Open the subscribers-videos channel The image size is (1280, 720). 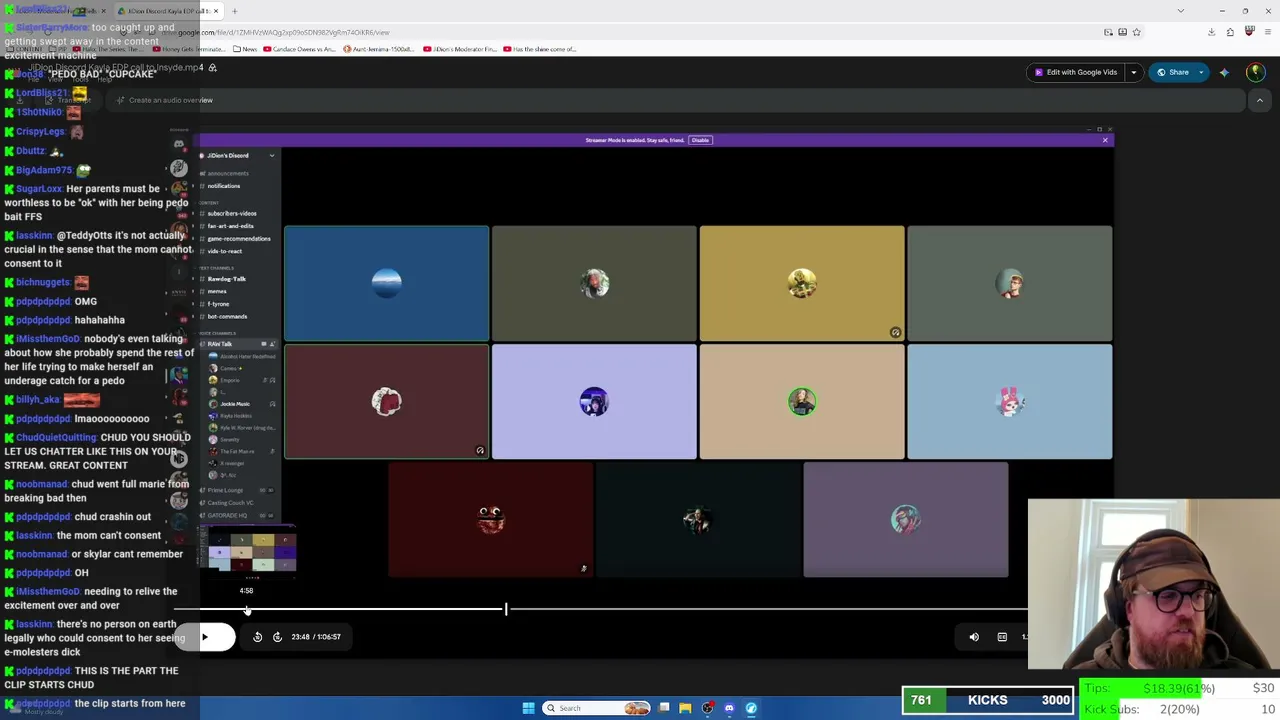[232, 214]
